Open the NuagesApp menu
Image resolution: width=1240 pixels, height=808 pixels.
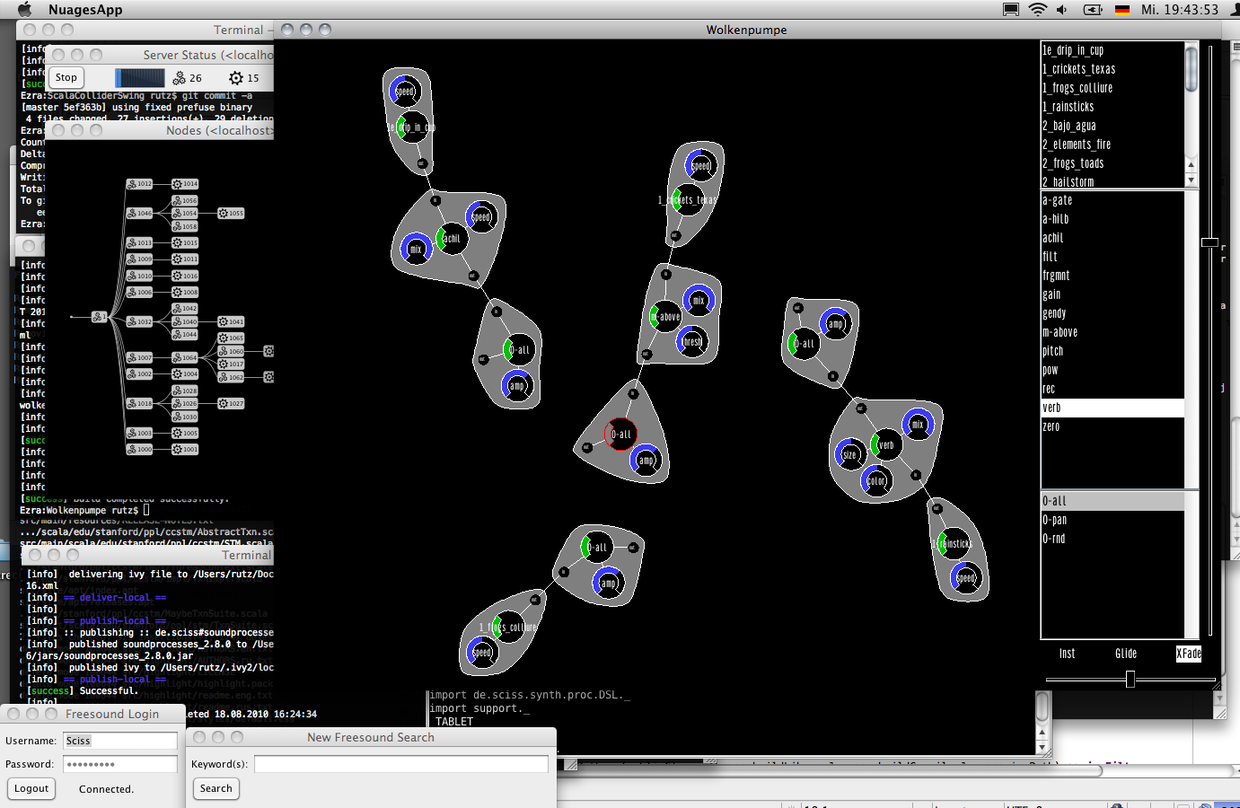[84, 10]
